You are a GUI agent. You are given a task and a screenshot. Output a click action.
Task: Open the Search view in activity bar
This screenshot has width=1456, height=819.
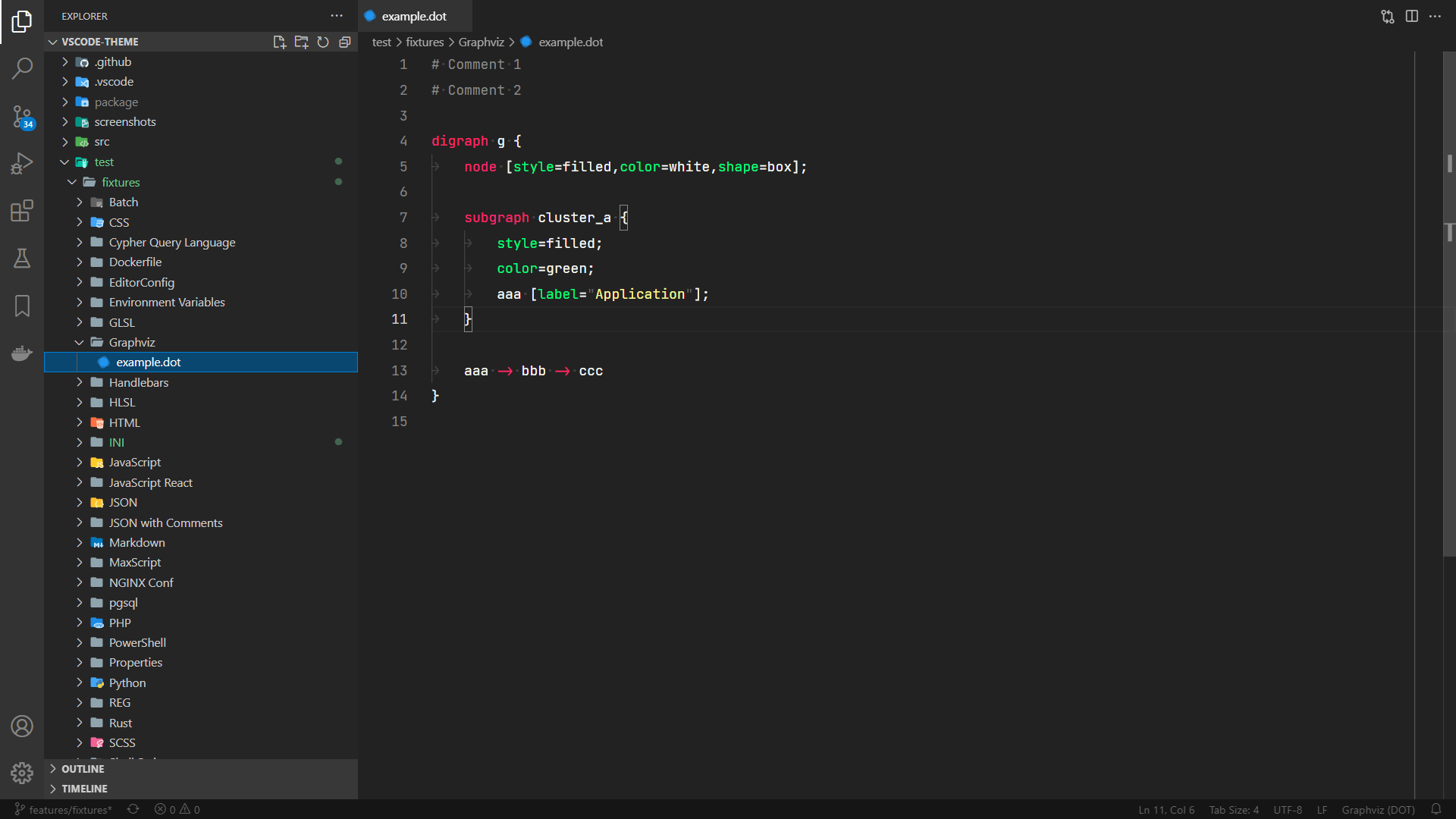click(22, 68)
